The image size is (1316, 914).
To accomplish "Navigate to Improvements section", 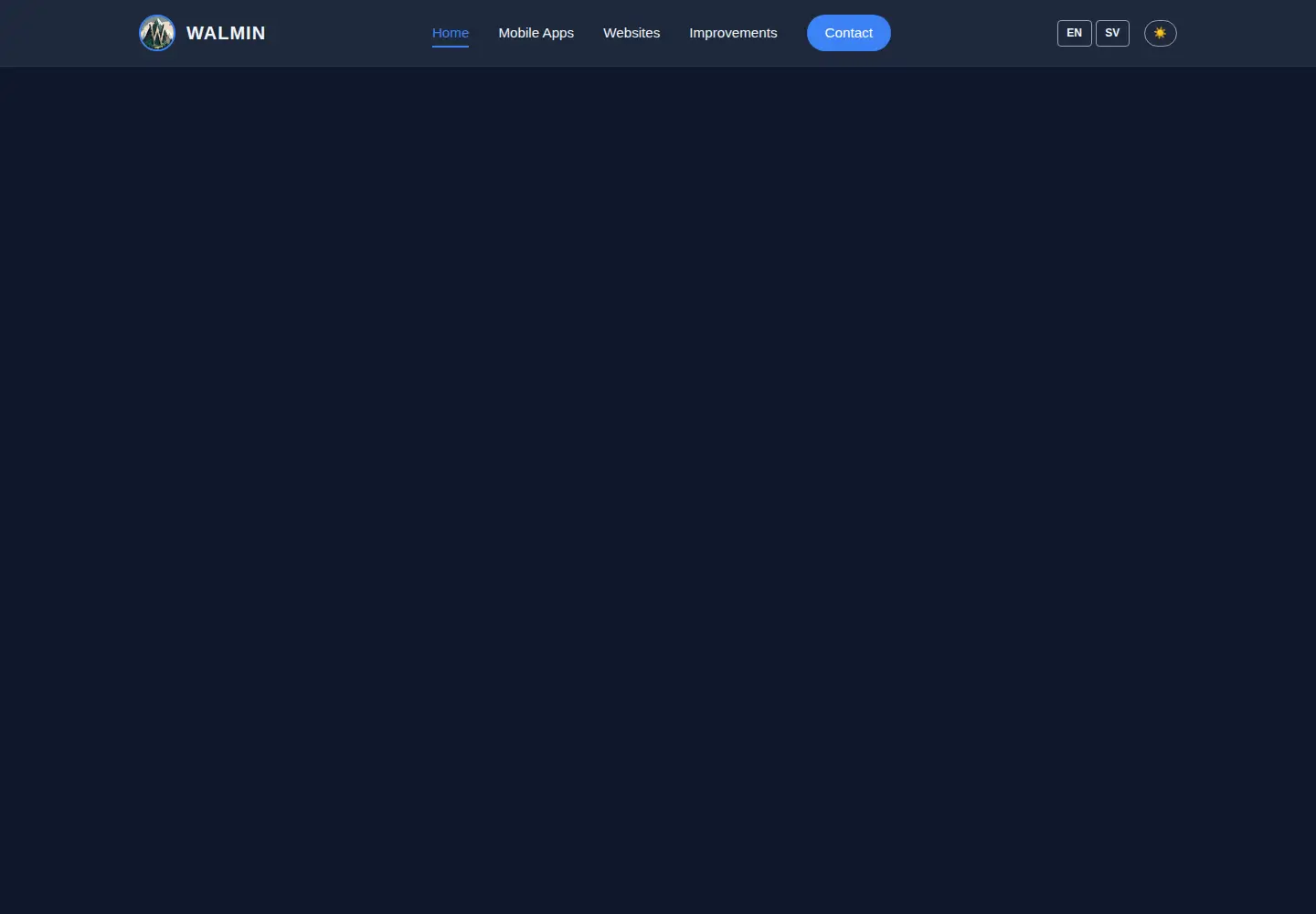I will click(x=733, y=33).
